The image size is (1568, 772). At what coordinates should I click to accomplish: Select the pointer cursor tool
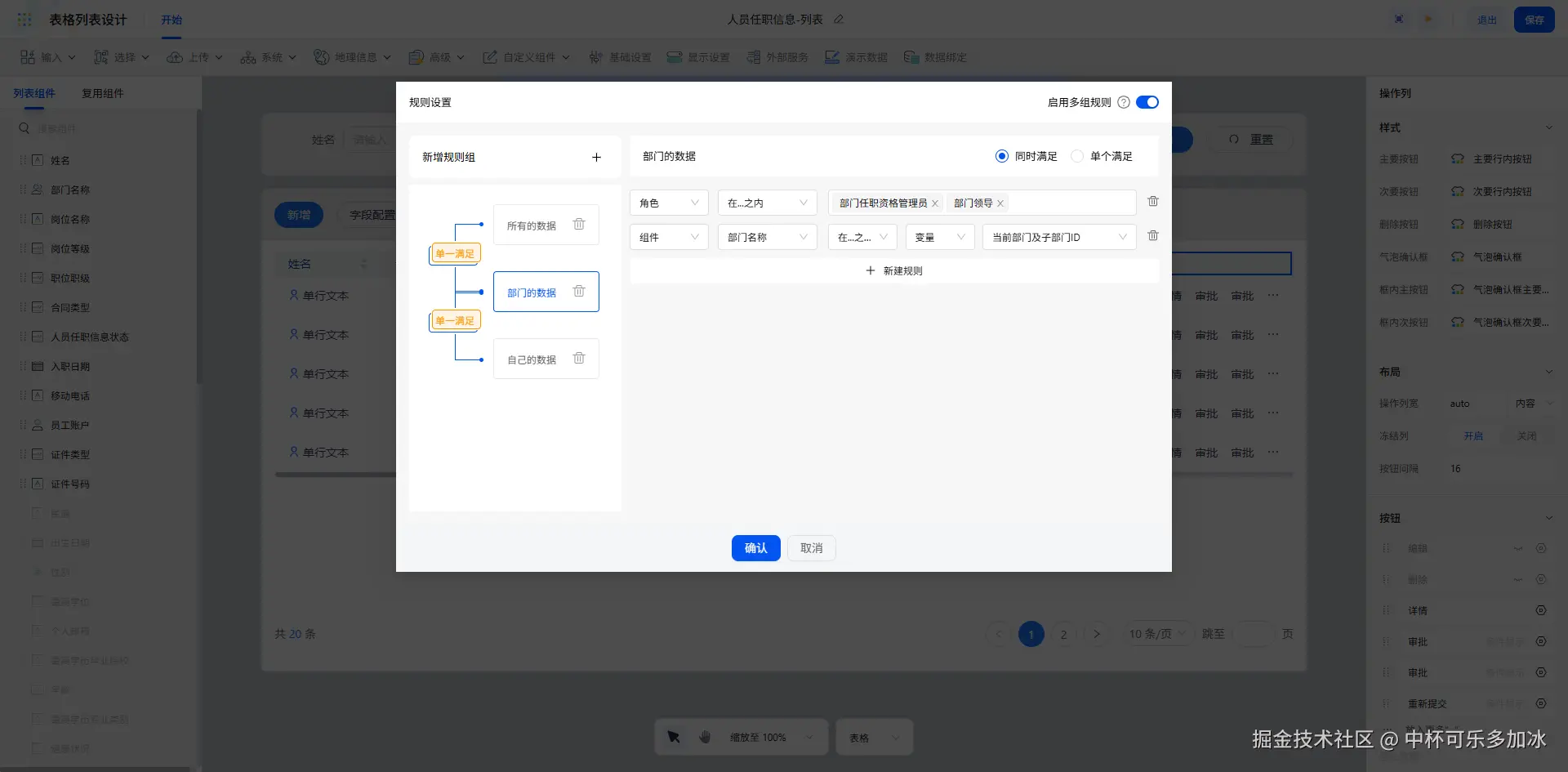(674, 737)
